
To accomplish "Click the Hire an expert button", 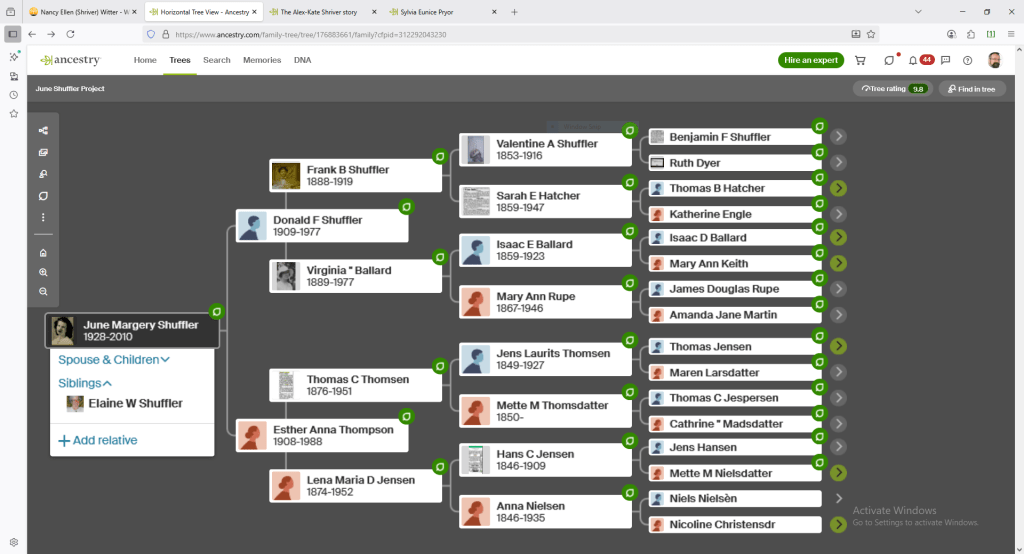I will (810, 60).
